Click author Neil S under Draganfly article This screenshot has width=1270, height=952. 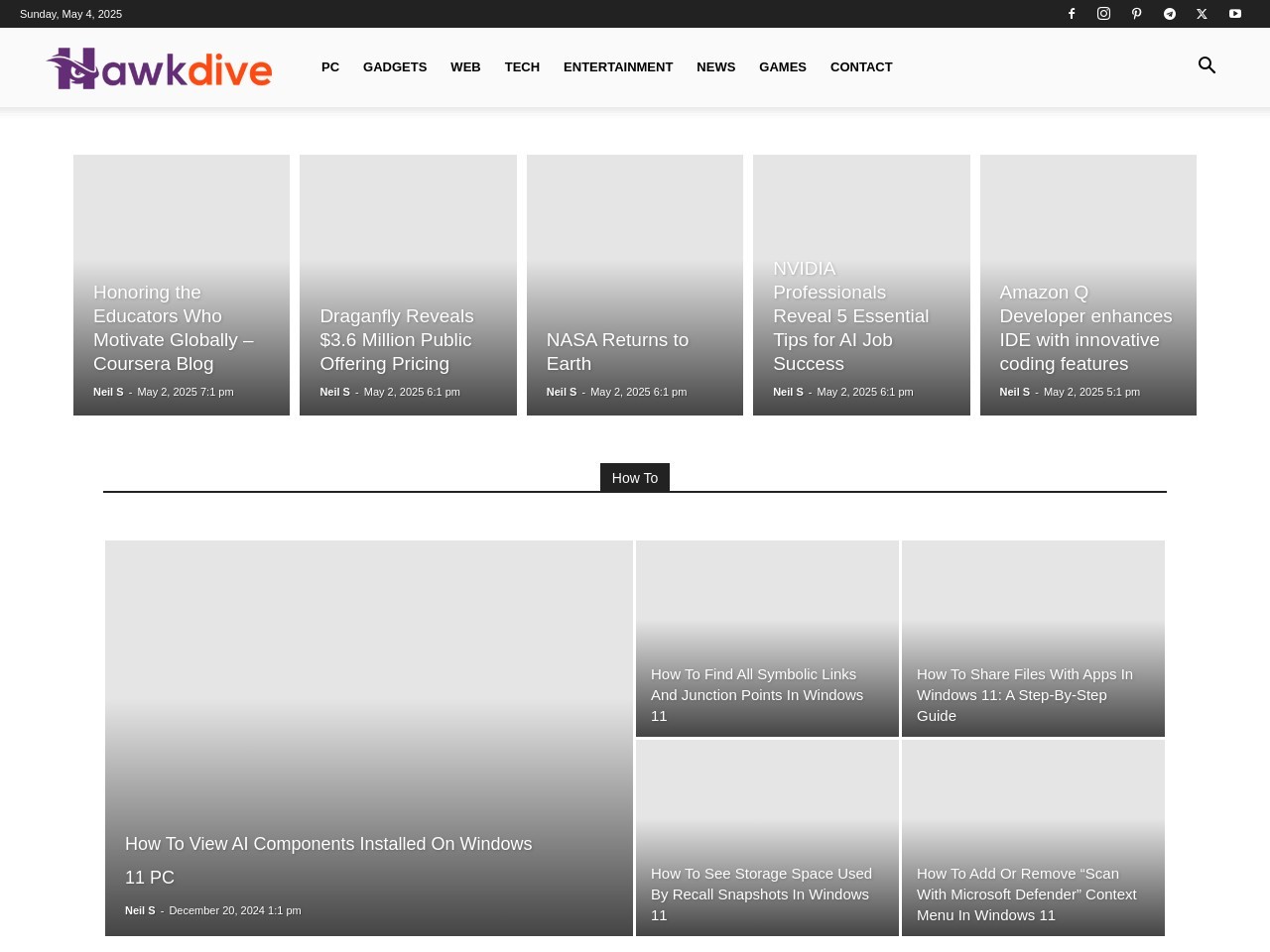(334, 392)
